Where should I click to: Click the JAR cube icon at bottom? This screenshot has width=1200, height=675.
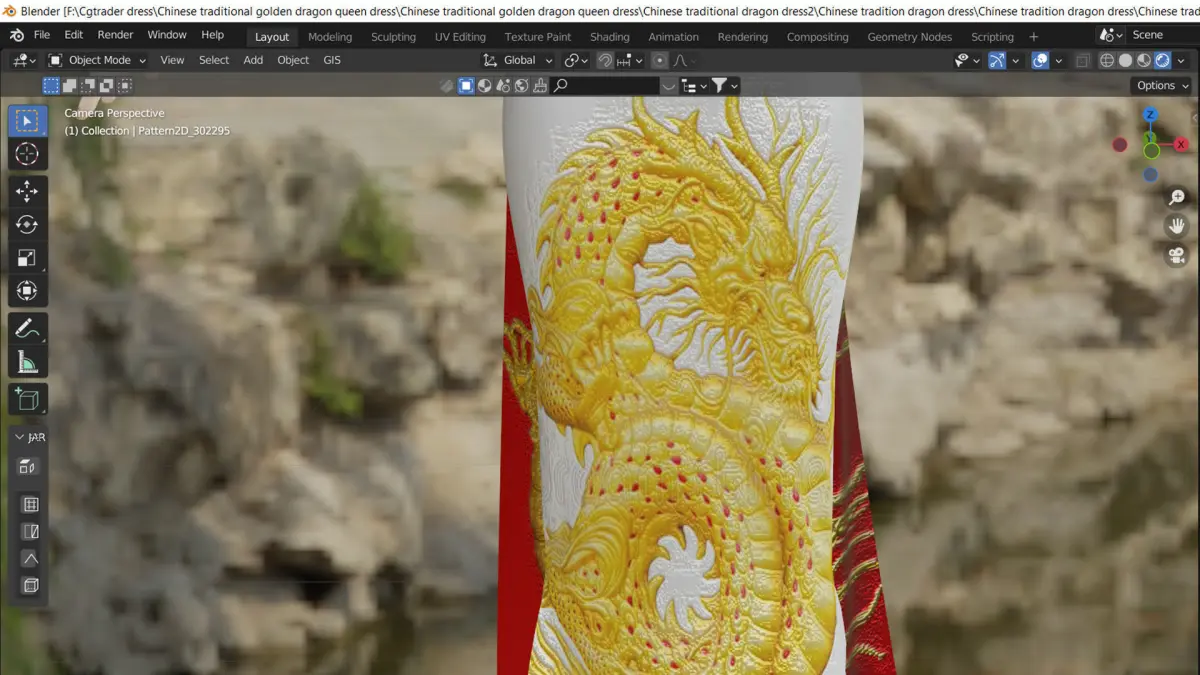[30, 586]
